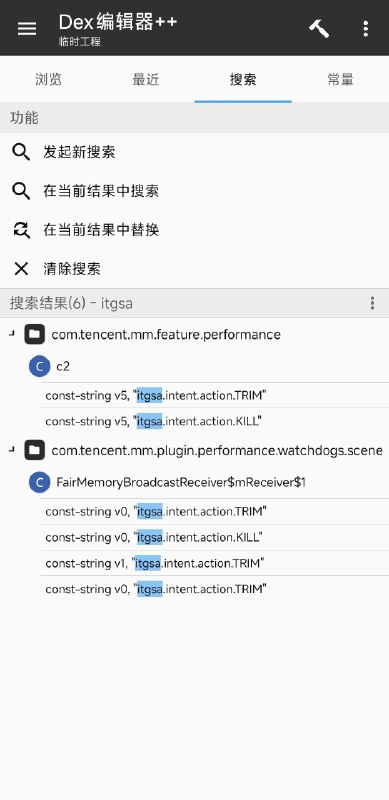This screenshot has height=800, width=389.
Task: Switch to the 常量 tab
Action: pos(340,80)
